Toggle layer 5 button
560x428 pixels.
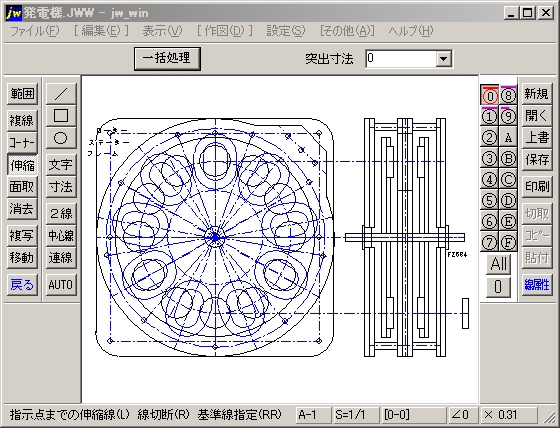tap(489, 201)
